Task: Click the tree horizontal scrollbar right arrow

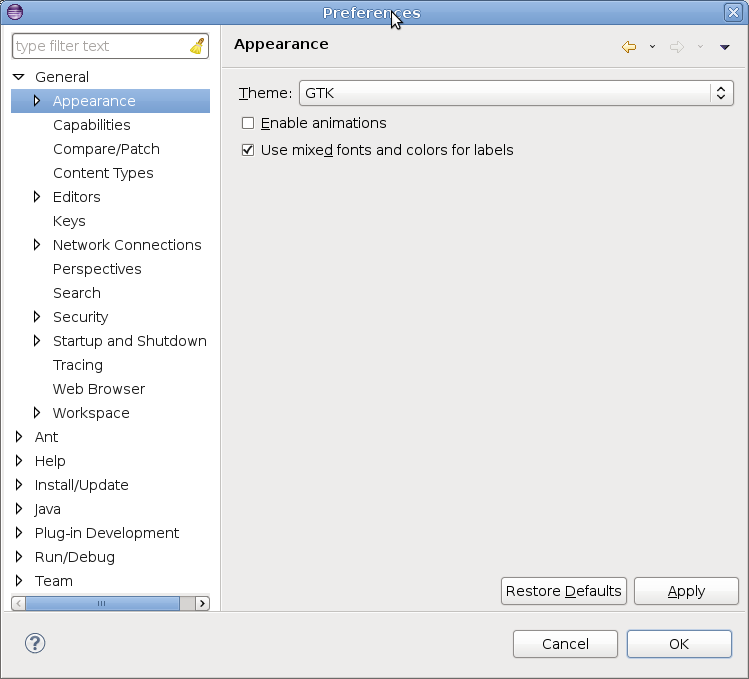Action: [x=202, y=603]
